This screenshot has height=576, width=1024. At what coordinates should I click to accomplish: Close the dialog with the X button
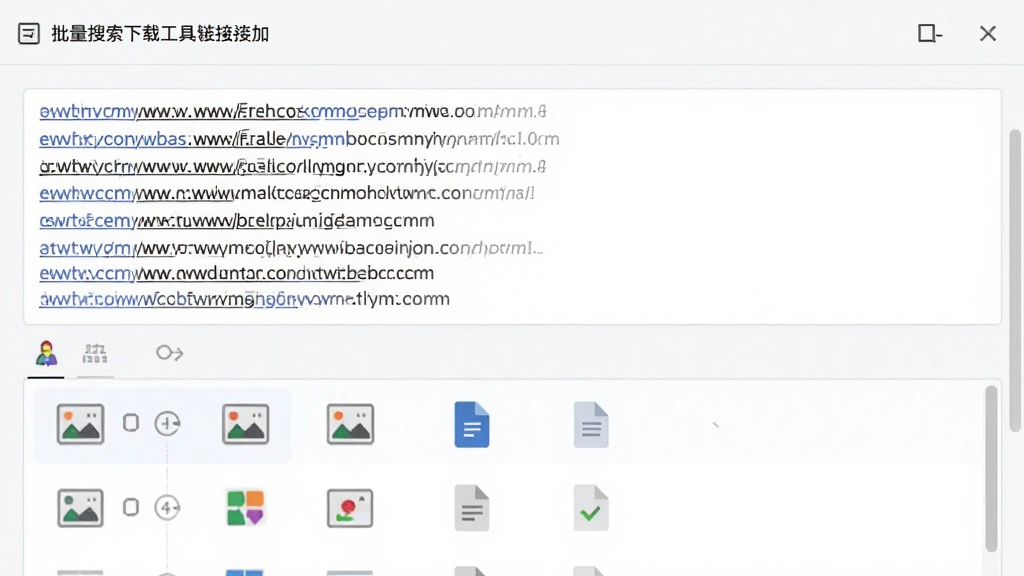tap(987, 33)
